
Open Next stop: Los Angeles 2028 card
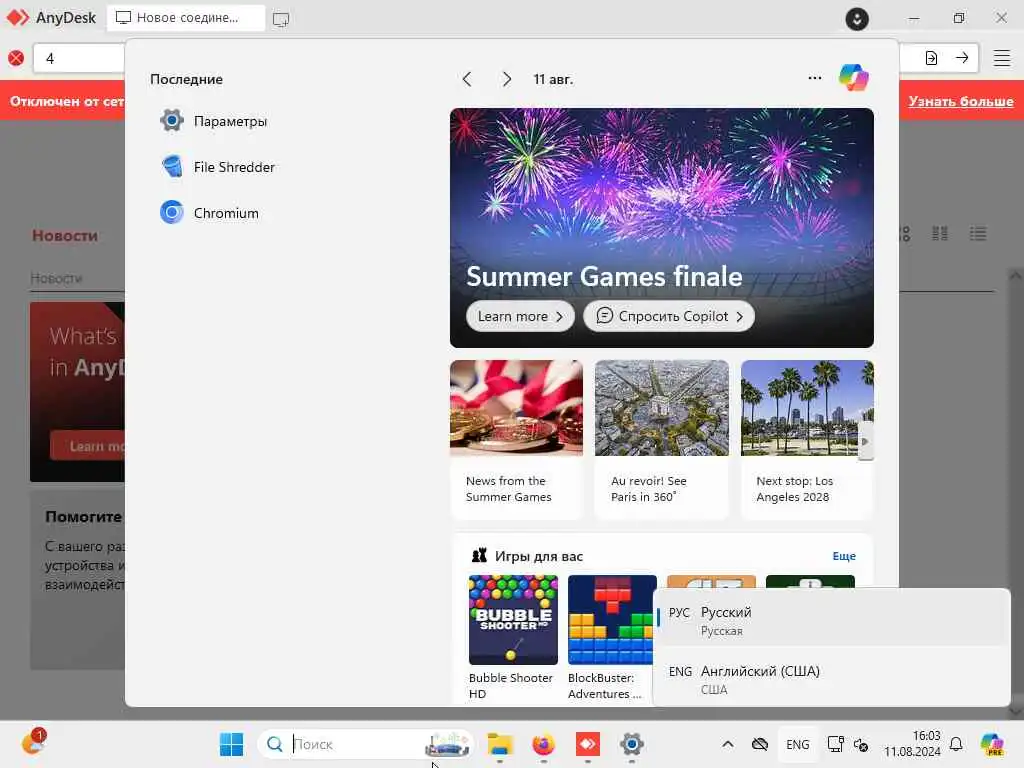click(x=807, y=439)
